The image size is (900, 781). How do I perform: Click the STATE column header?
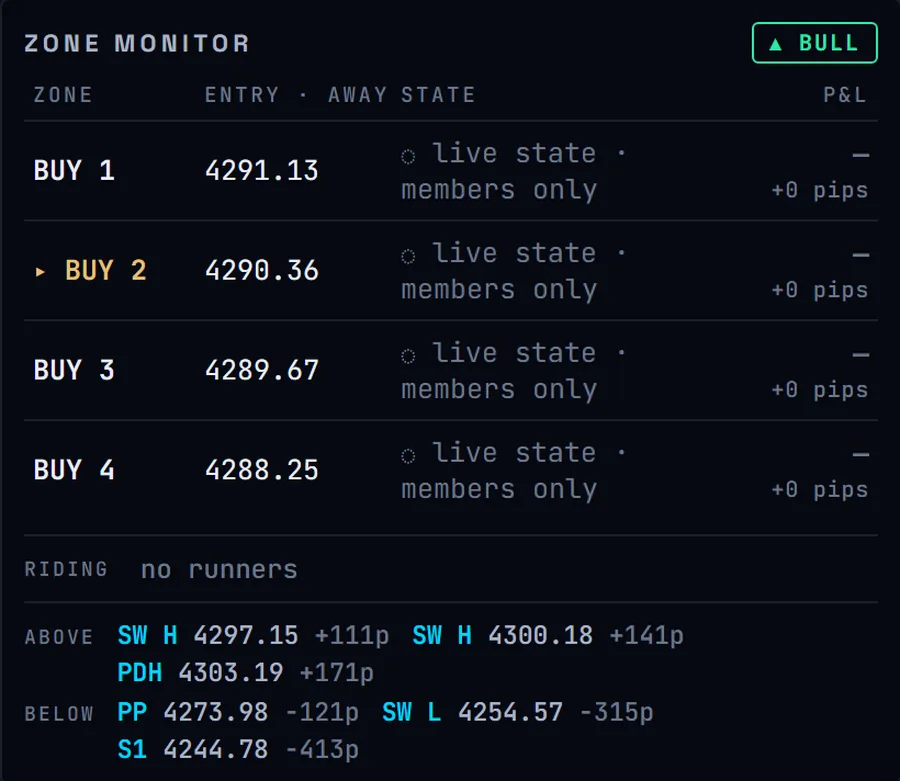point(438,95)
